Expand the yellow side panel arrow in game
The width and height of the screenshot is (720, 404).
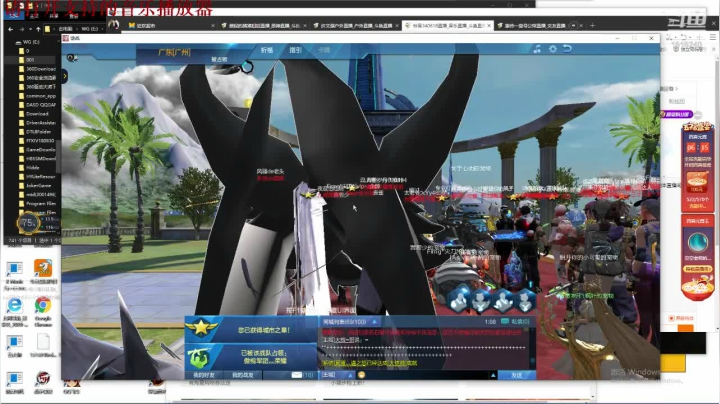coord(65,76)
